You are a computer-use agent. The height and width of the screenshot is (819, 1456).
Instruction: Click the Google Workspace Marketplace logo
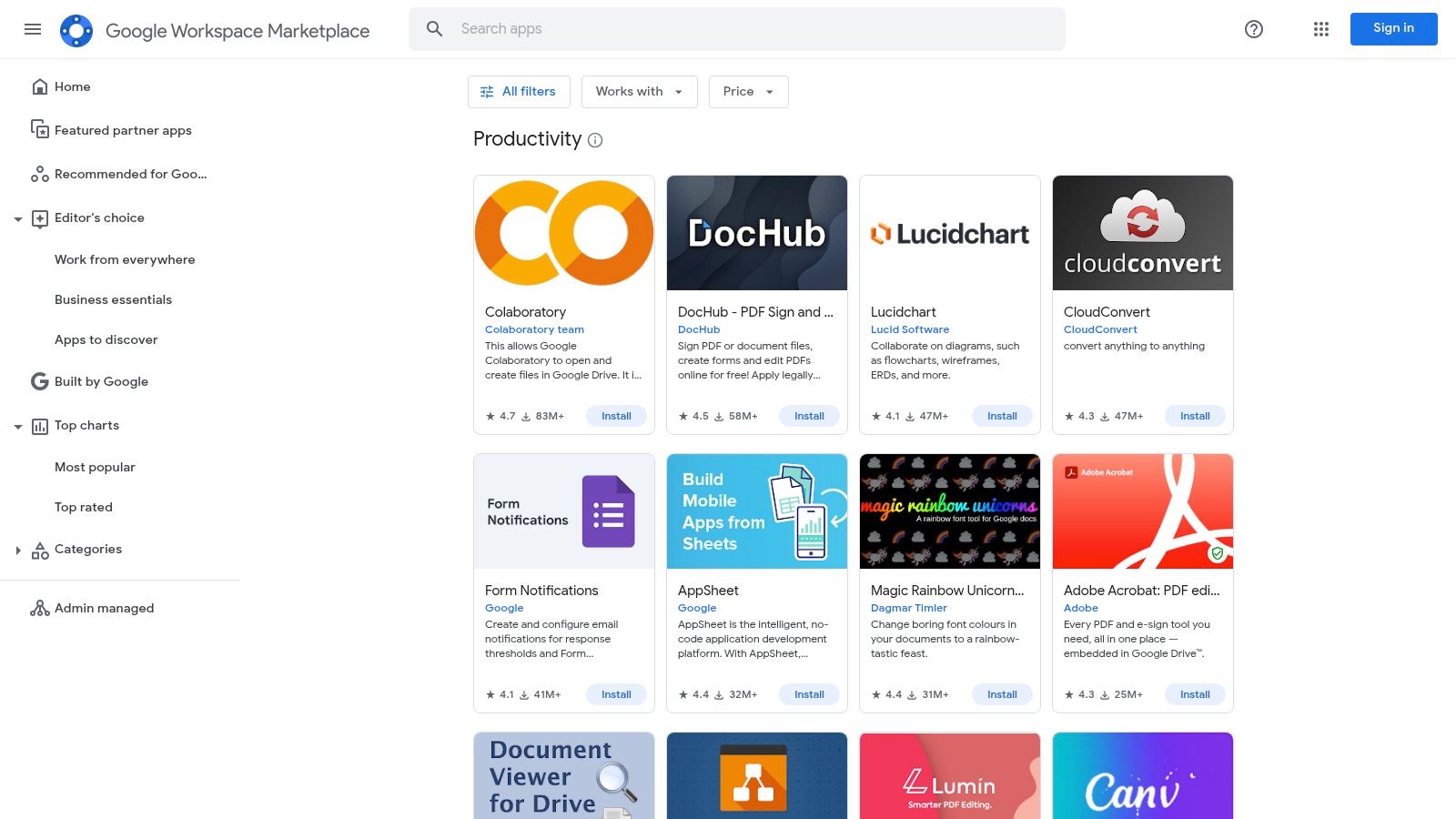[x=215, y=29]
